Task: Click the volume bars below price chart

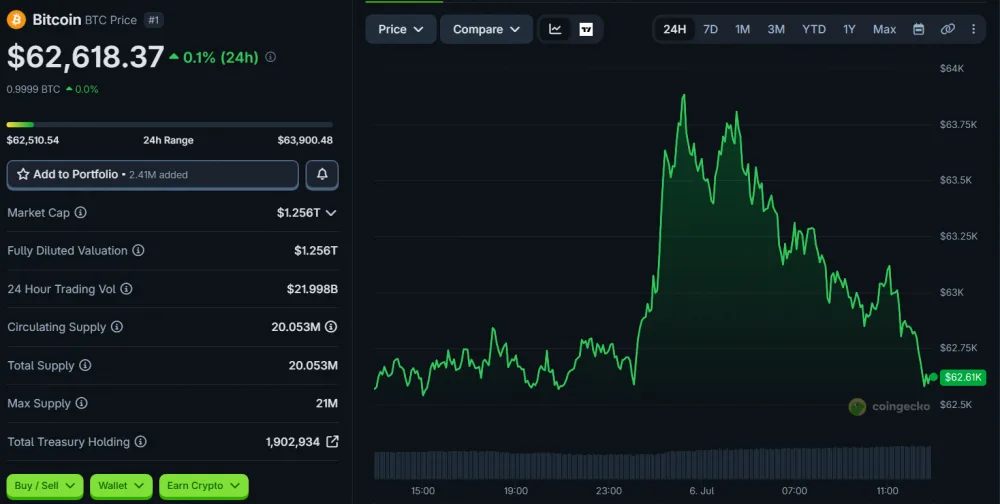Action: pyautogui.click(x=652, y=463)
